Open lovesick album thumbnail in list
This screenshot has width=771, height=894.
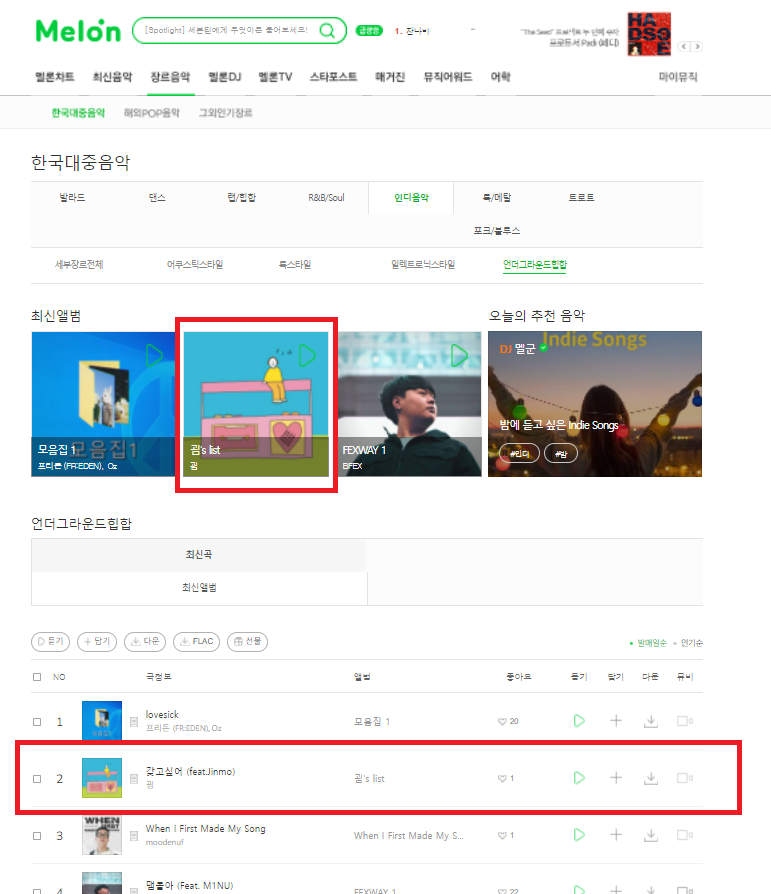coord(102,721)
